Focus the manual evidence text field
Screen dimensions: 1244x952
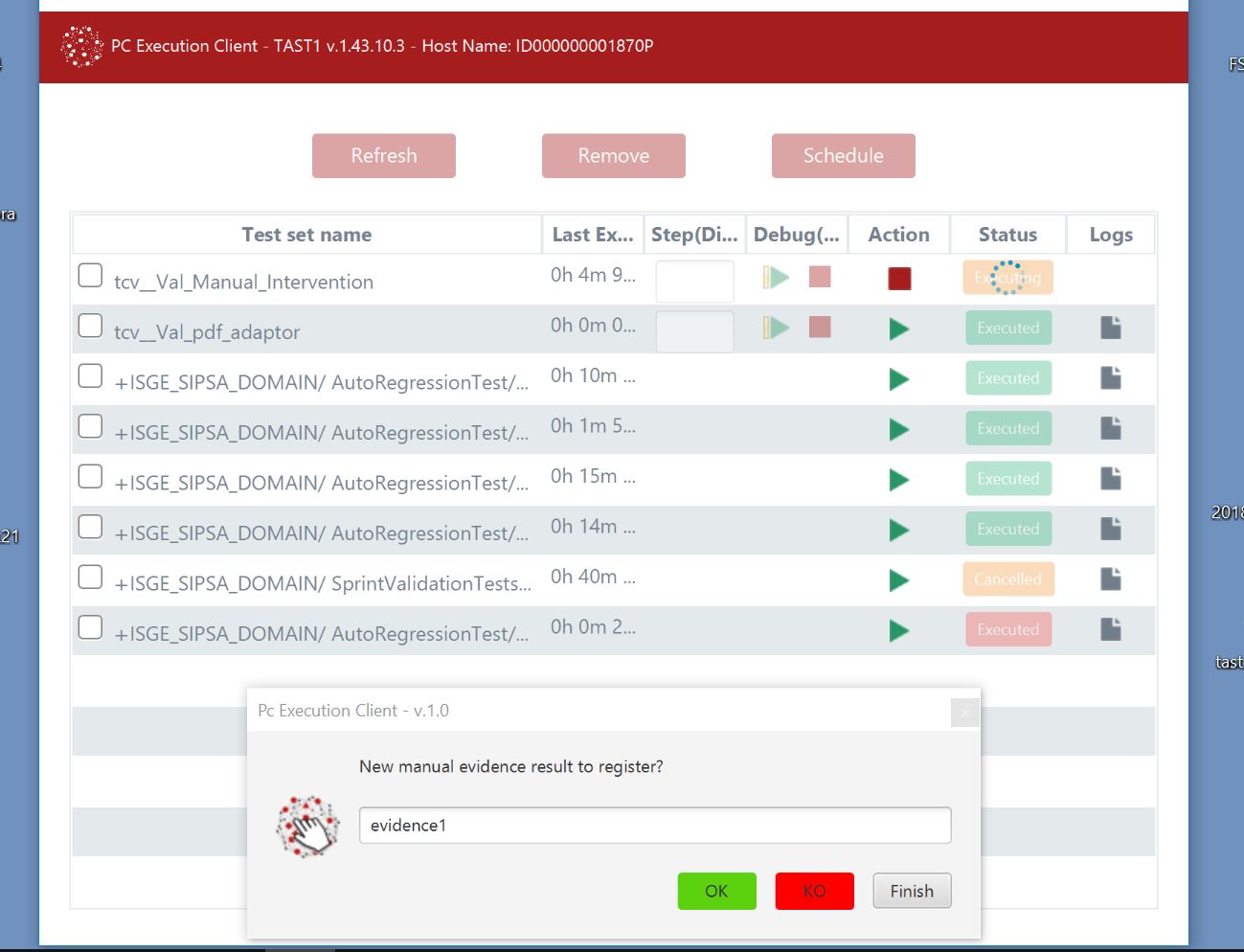(655, 826)
